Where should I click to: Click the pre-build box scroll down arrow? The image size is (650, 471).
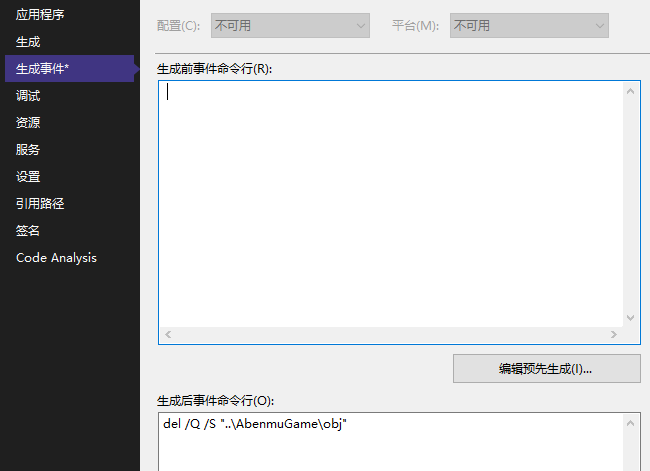tap(631, 318)
